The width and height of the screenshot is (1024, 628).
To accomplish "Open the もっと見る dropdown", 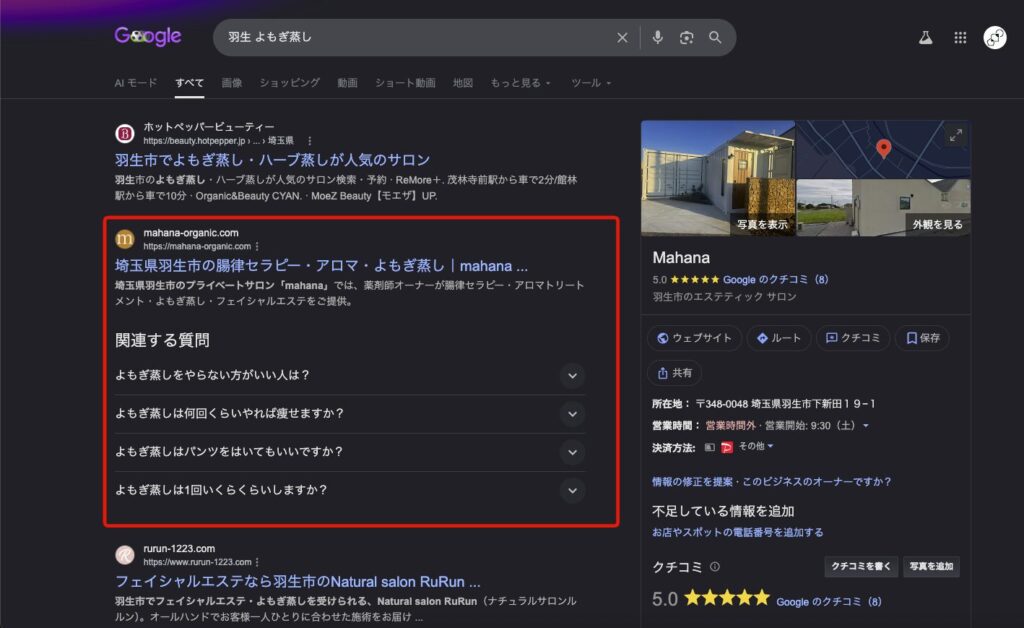I will click(520, 83).
